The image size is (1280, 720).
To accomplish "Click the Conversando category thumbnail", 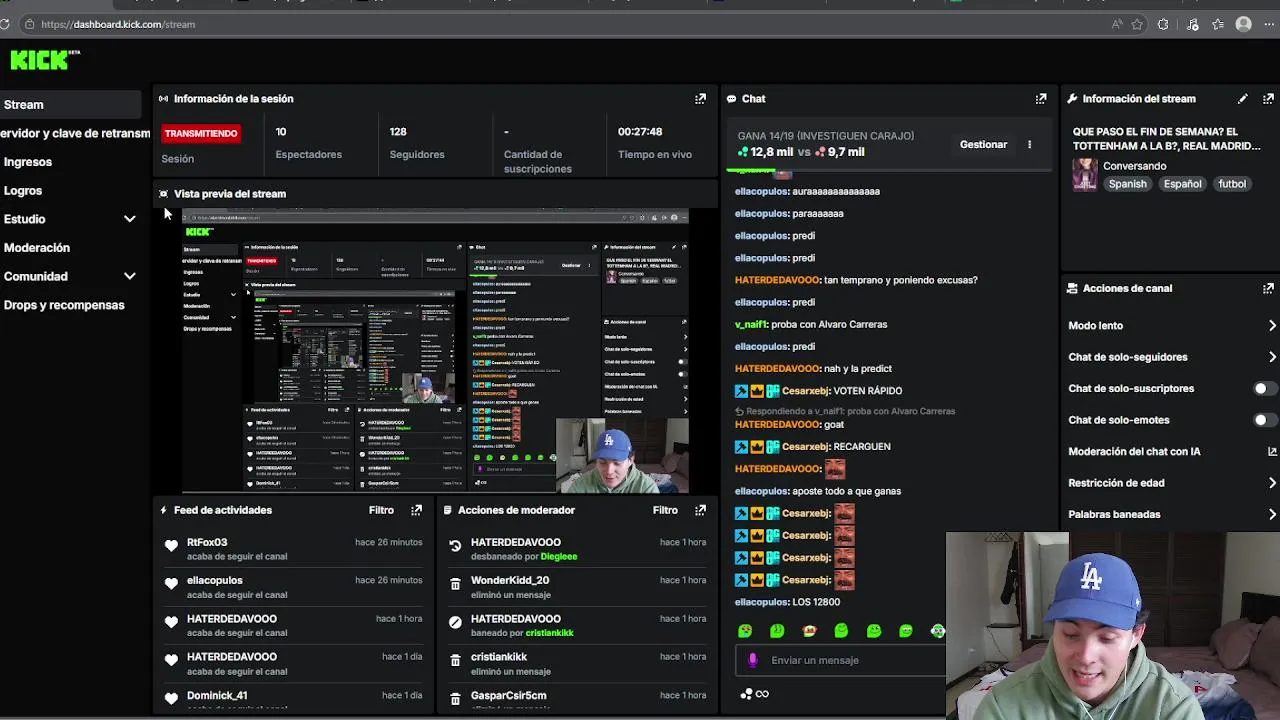I will click(x=1085, y=174).
